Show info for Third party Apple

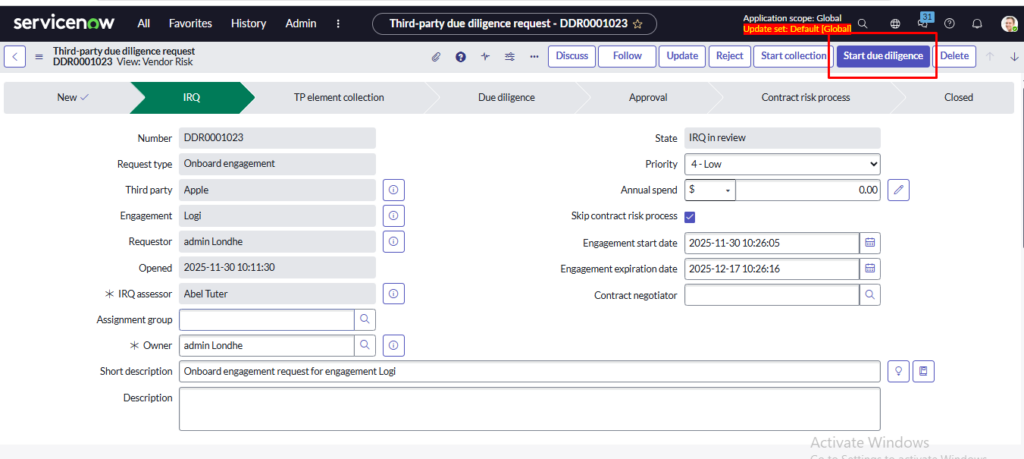pyautogui.click(x=394, y=189)
